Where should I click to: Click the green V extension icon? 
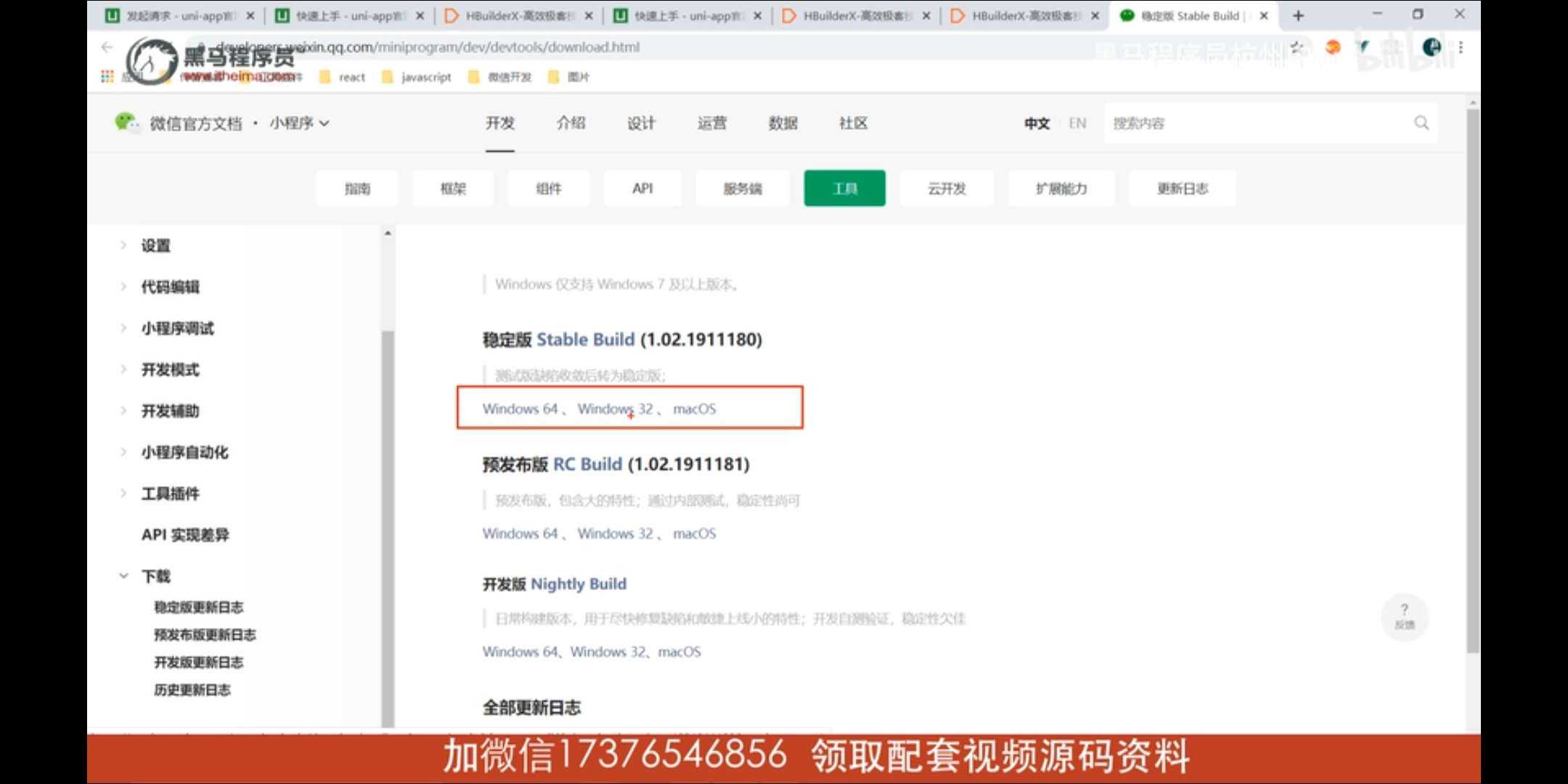tap(1363, 47)
